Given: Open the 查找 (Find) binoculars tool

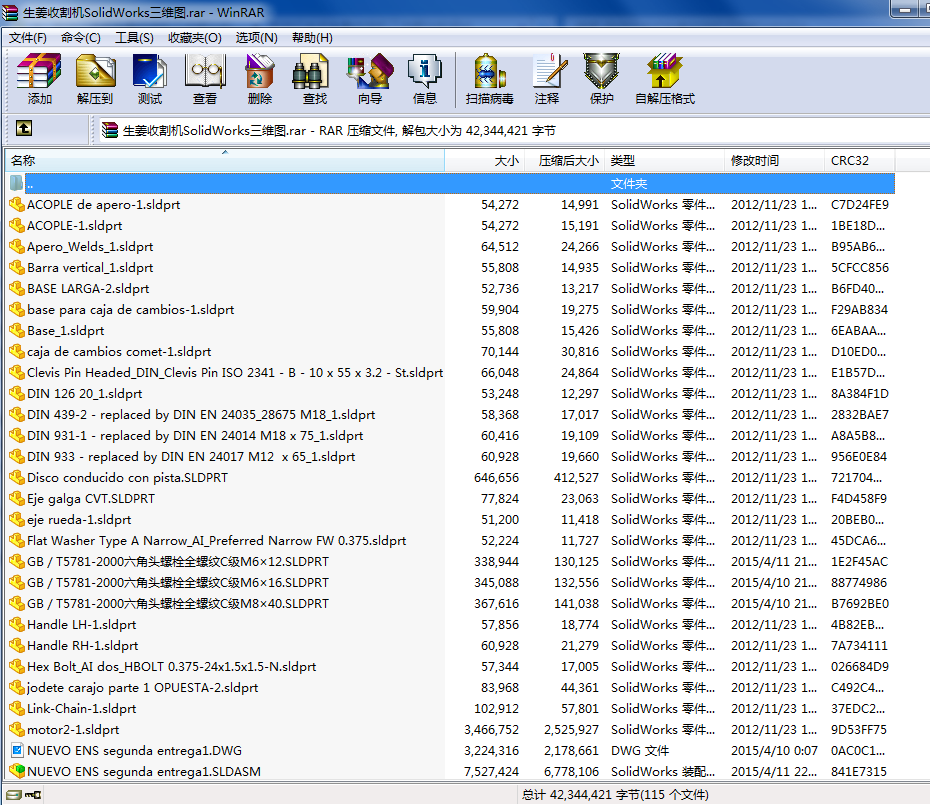Looking at the screenshot, I should (314, 79).
